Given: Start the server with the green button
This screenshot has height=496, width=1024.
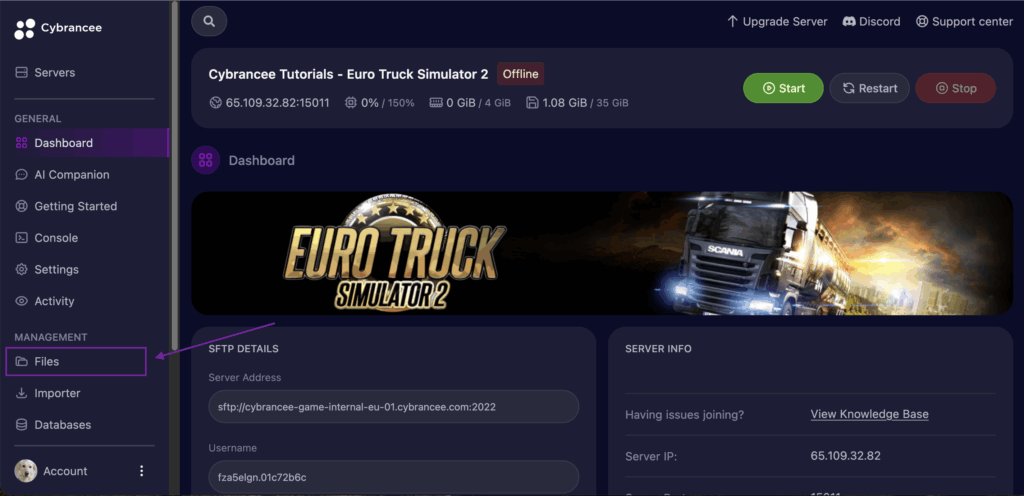Looking at the screenshot, I should click(x=783, y=88).
